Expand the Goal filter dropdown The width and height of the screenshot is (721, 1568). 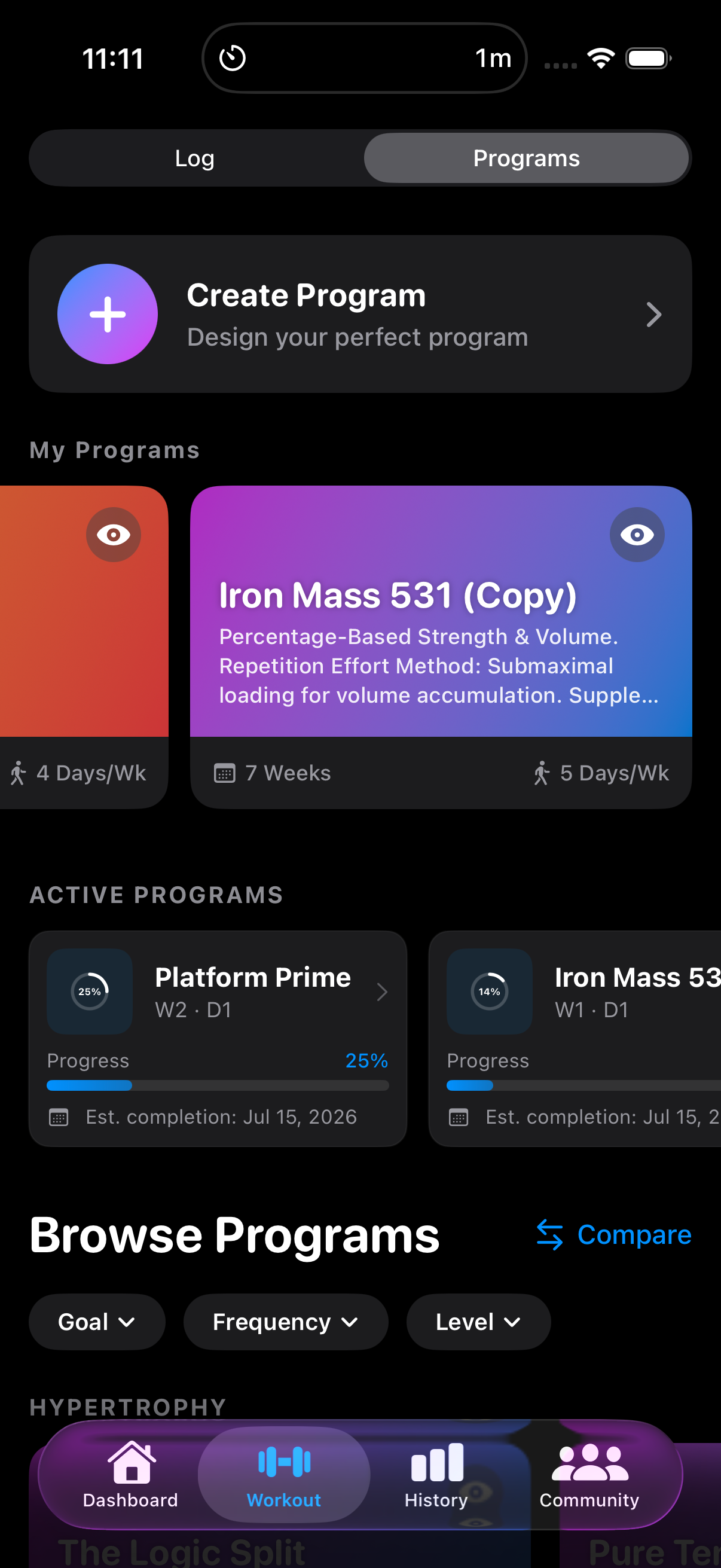click(97, 1322)
